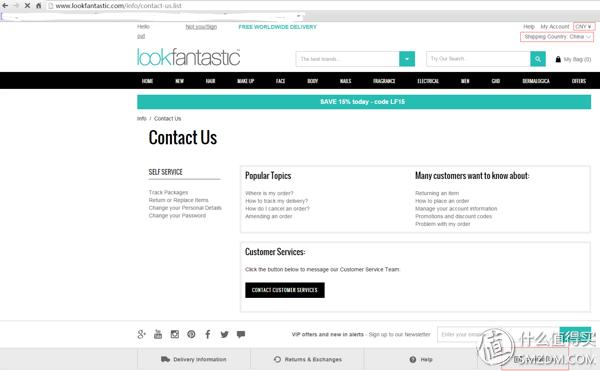Click the browser address bar URL
This screenshot has height=371, width=600.
click(118, 6)
